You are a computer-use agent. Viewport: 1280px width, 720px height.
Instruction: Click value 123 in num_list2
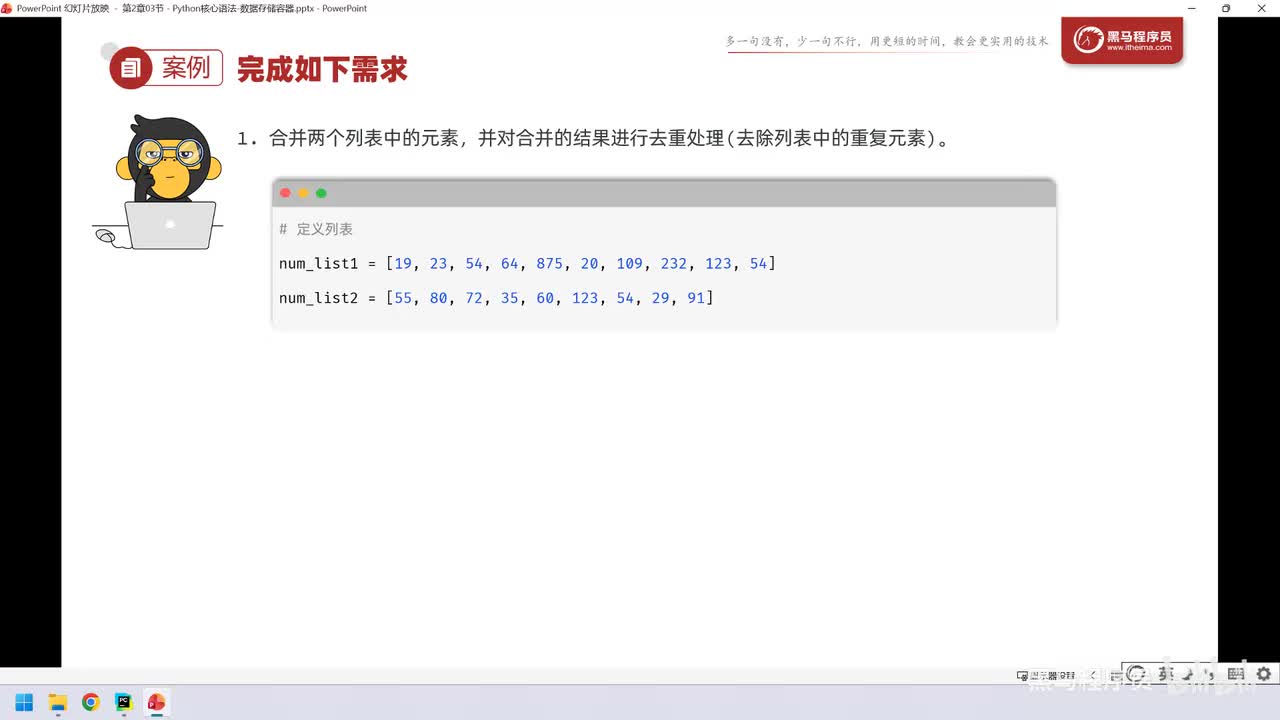pos(585,298)
